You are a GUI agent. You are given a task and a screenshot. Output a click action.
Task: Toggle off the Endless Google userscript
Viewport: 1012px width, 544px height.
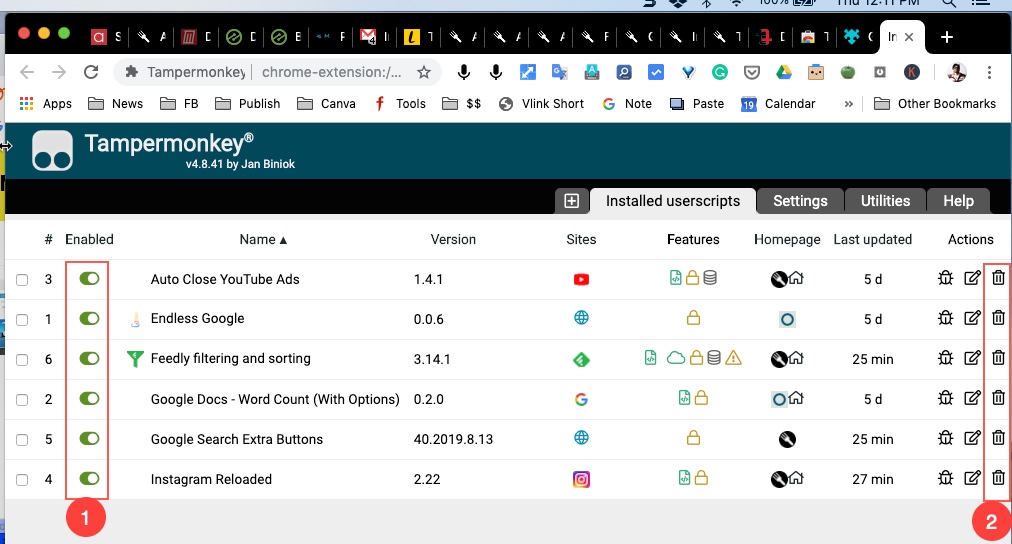point(89,319)
